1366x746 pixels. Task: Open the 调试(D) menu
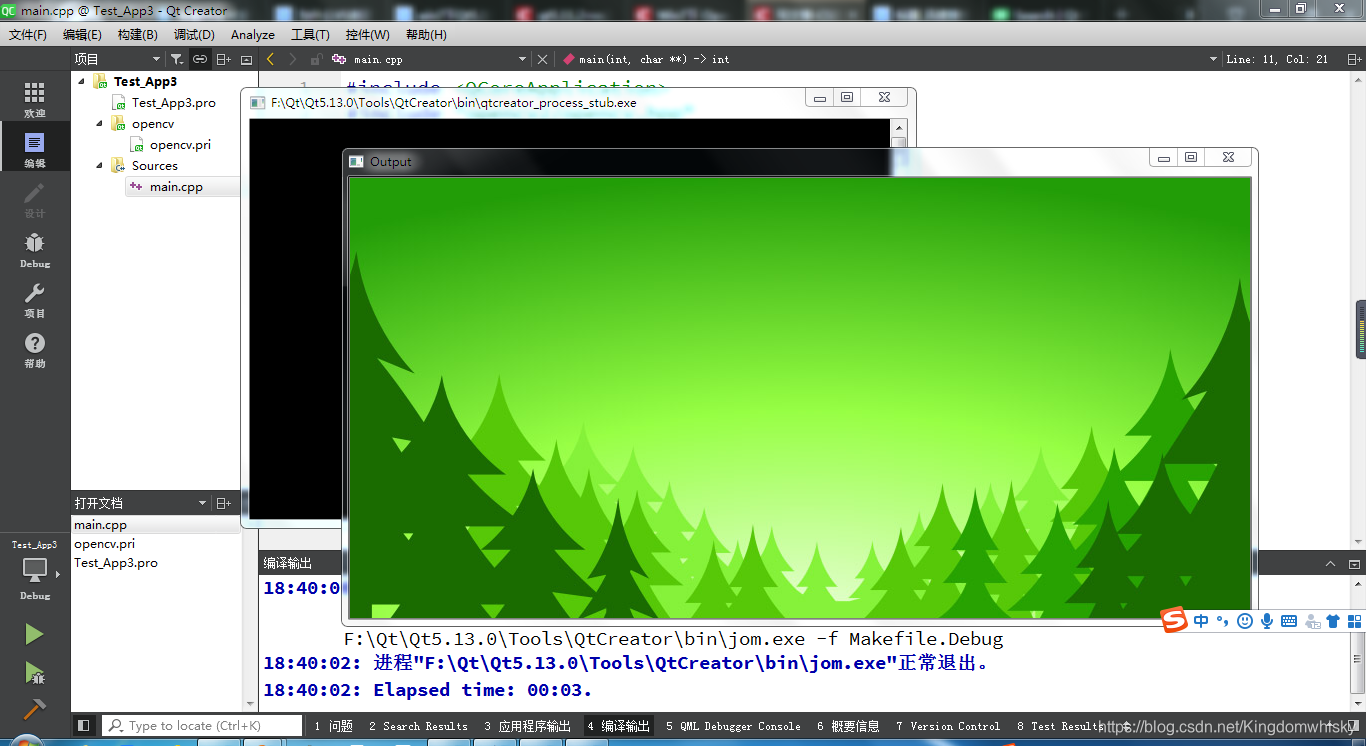194,34
